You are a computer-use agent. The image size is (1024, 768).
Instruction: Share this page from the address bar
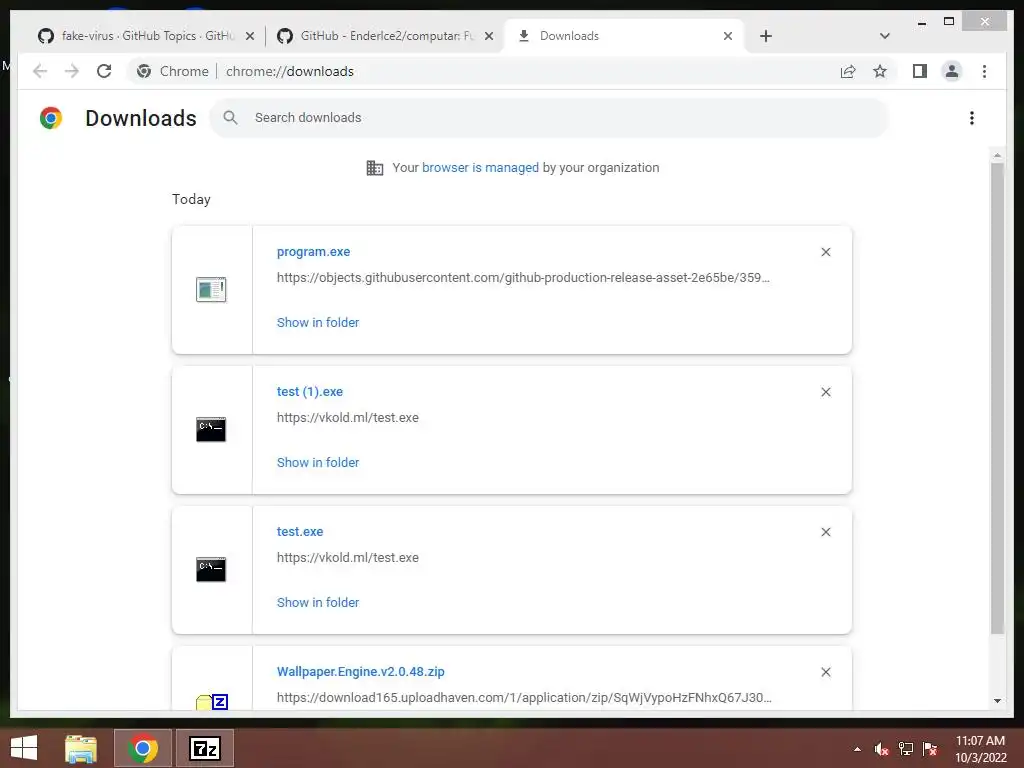(x=848, y=71)
